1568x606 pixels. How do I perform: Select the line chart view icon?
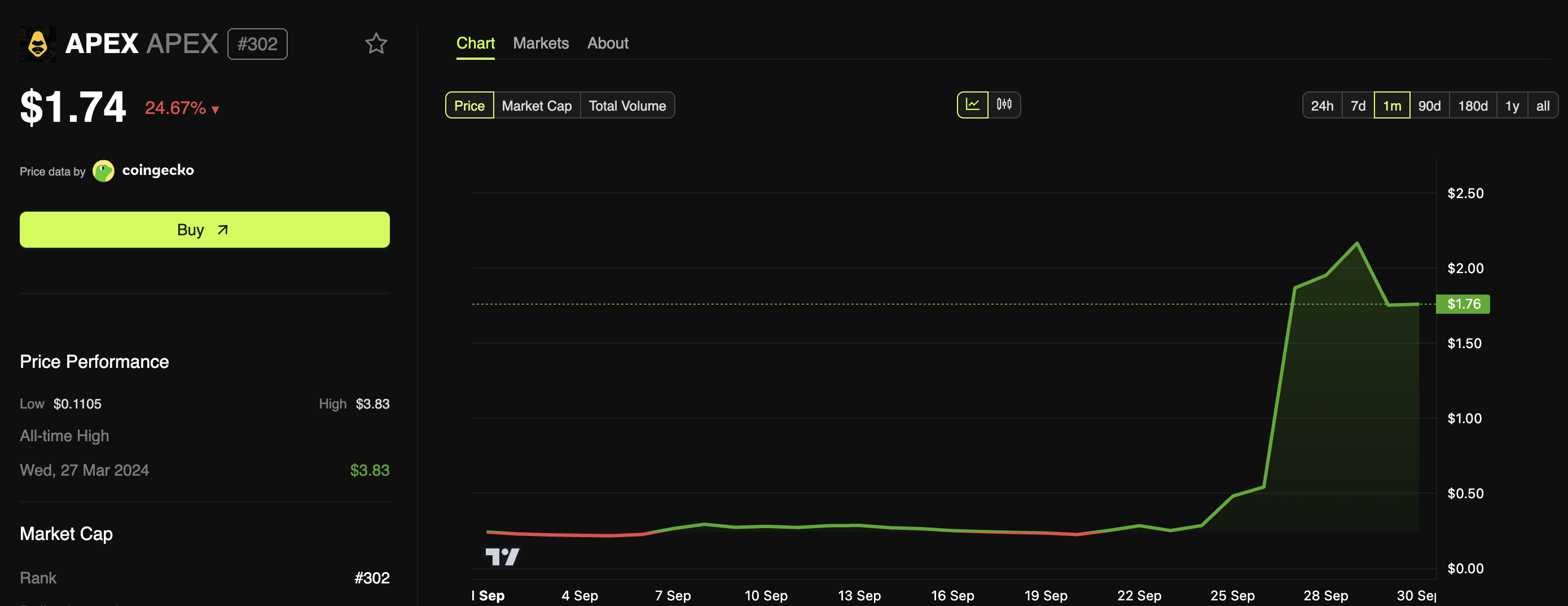(972, 104)
